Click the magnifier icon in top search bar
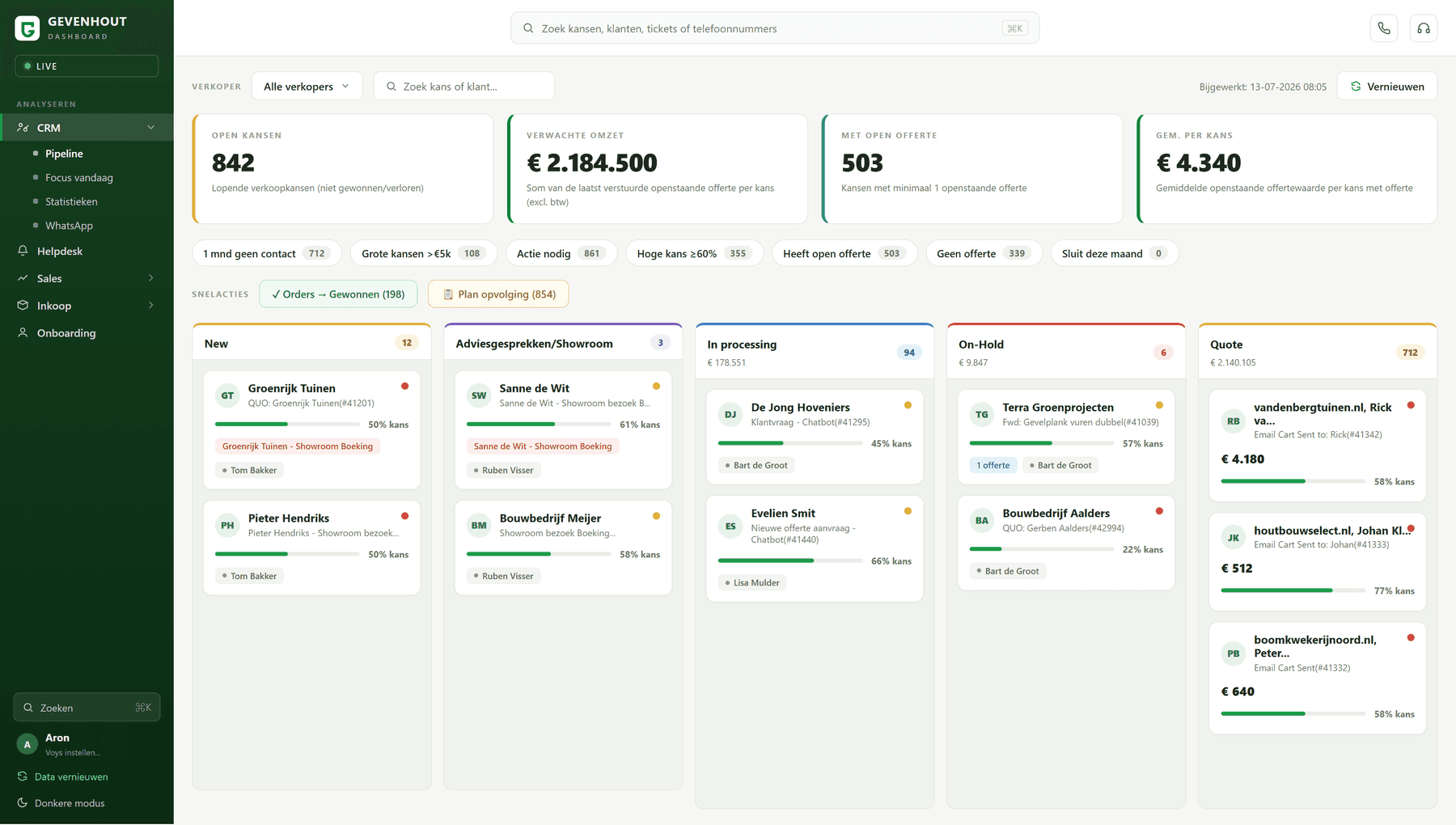The width and height of the screenshot is (1456, 825). (x=528, y=28)
